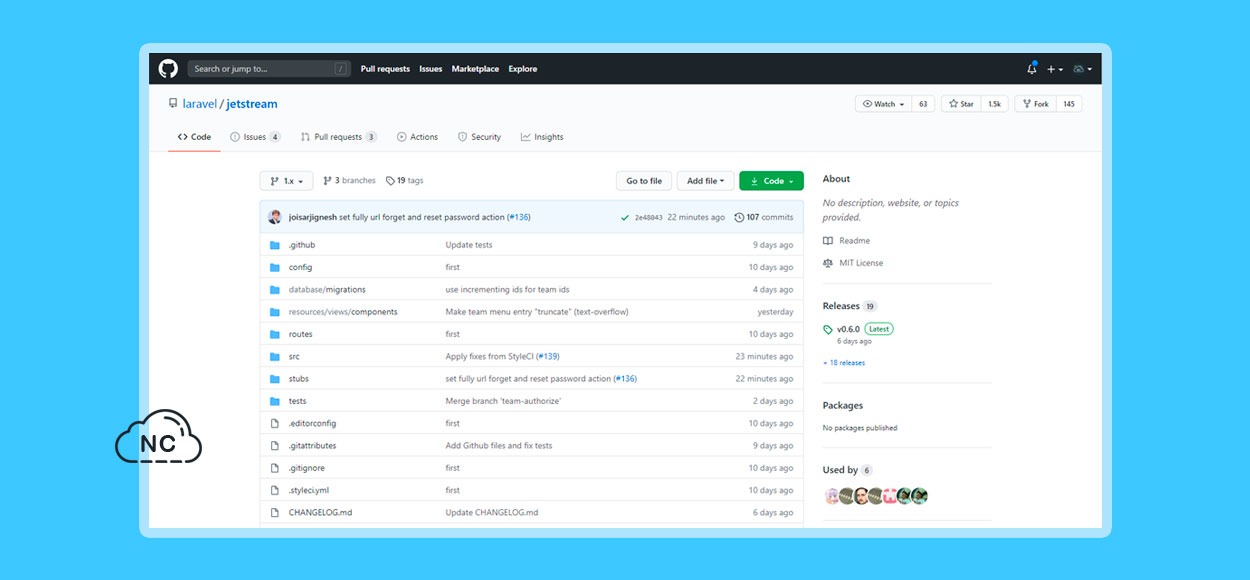The width and height of the screenshot is (1250, 580).
Task: Open the routes folder
Action: [x=301, y=334]
